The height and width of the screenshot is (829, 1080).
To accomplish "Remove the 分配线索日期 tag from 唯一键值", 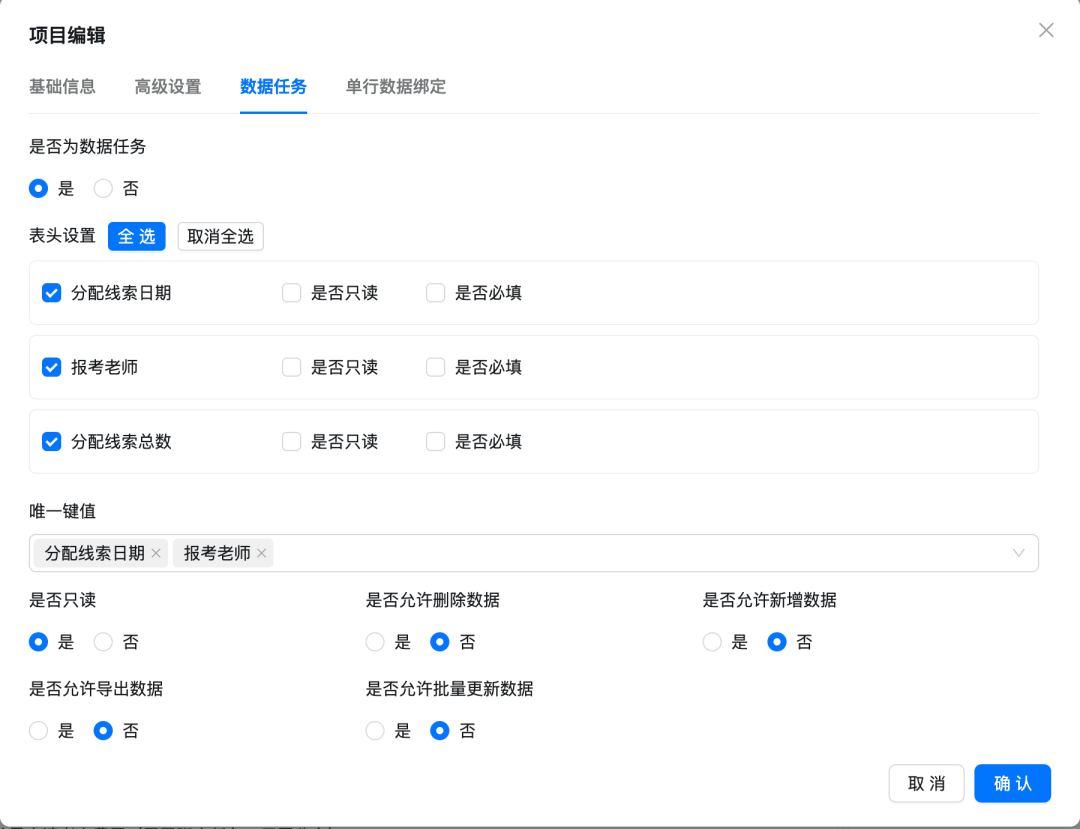I will point(156,553).
